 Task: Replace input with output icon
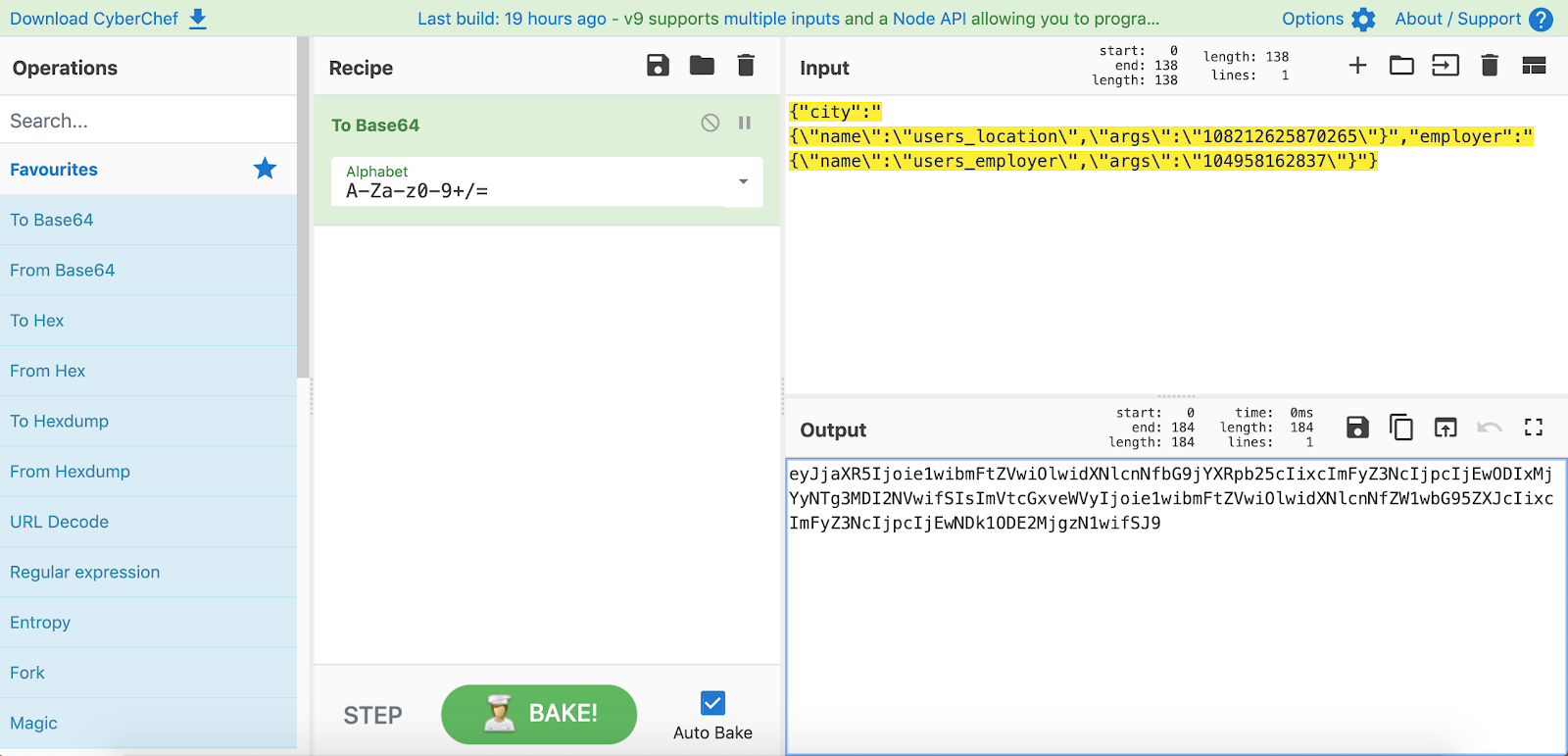coord(1445,427)
